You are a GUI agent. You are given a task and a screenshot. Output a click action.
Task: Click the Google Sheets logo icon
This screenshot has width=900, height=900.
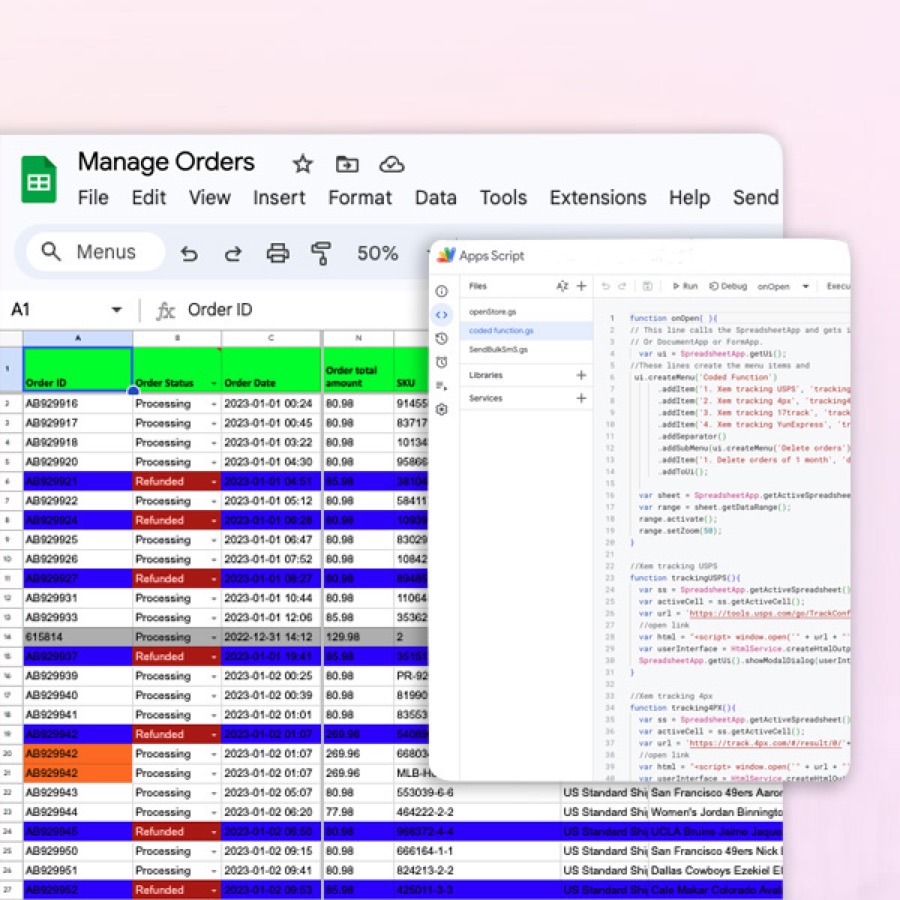coord(39,180)
